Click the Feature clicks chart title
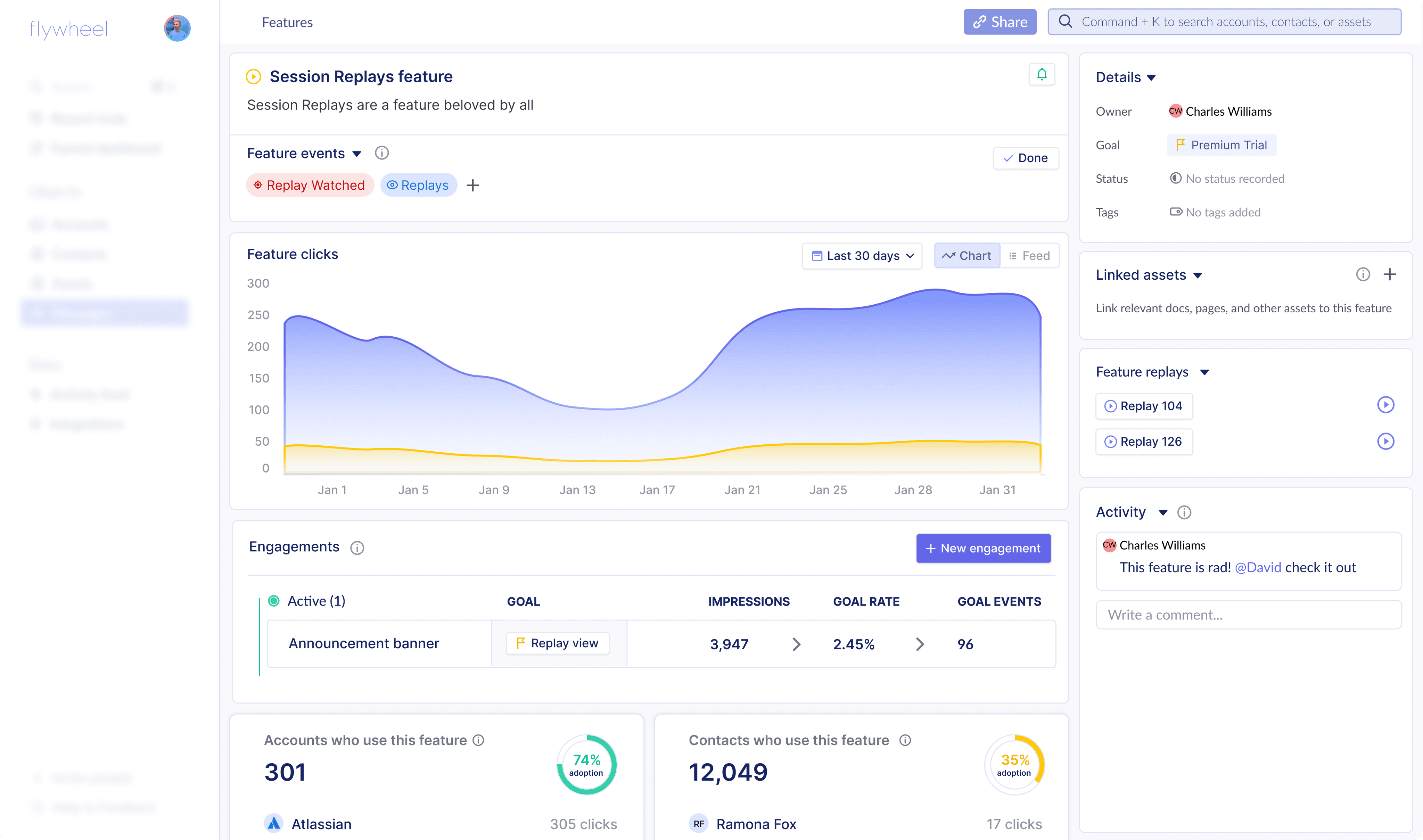The height and width of the screenshot is (840, 1423). point(292,254)
